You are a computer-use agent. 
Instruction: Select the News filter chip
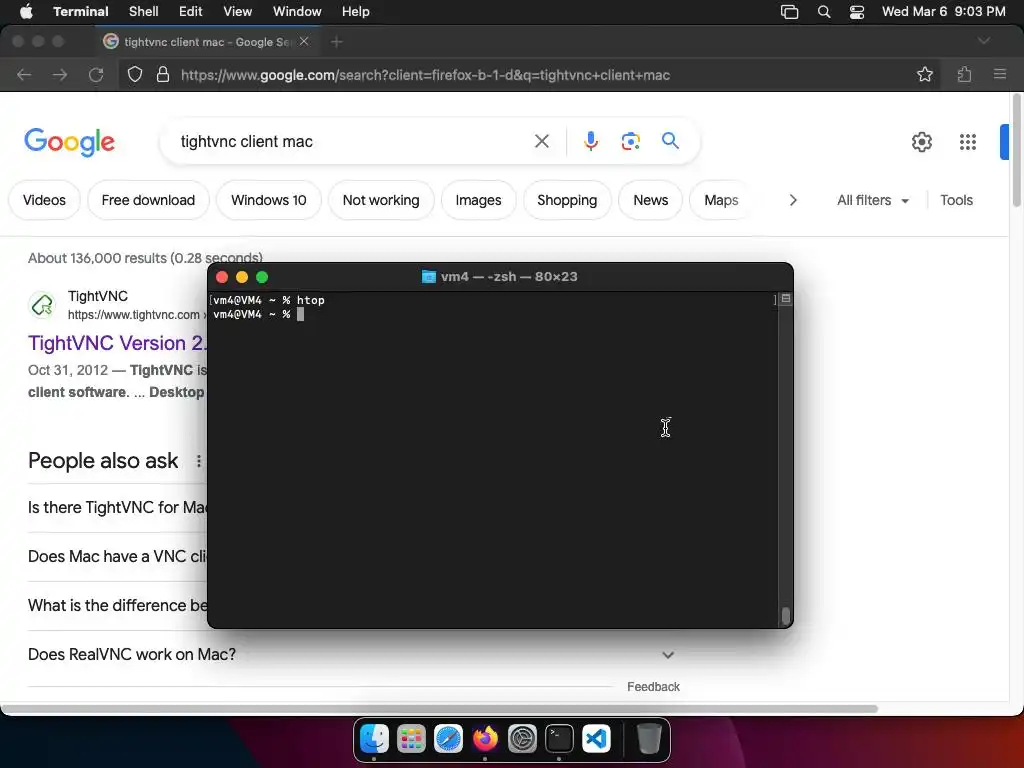650,200
